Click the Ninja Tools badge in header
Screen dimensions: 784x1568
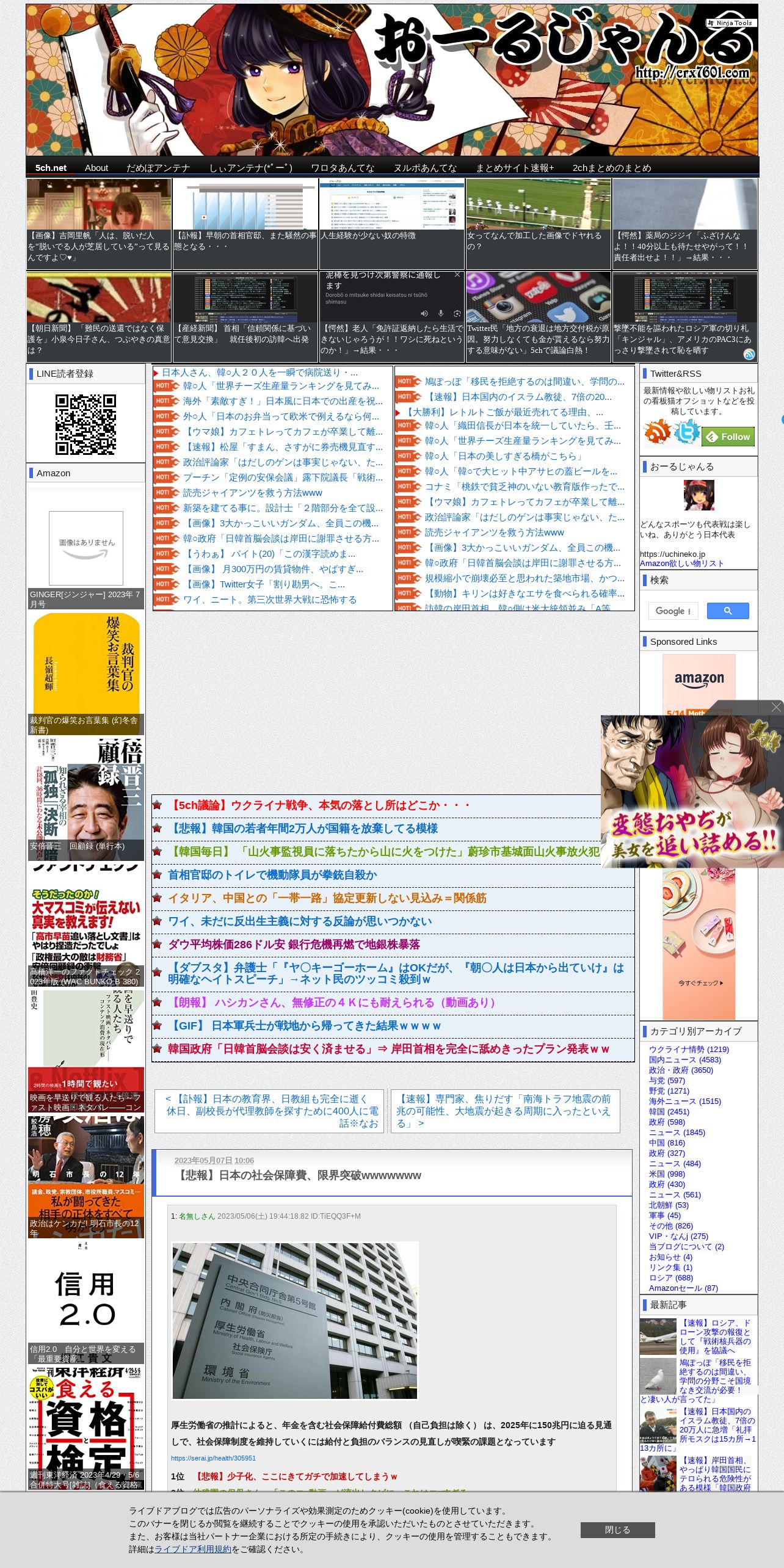coord(731,23)
